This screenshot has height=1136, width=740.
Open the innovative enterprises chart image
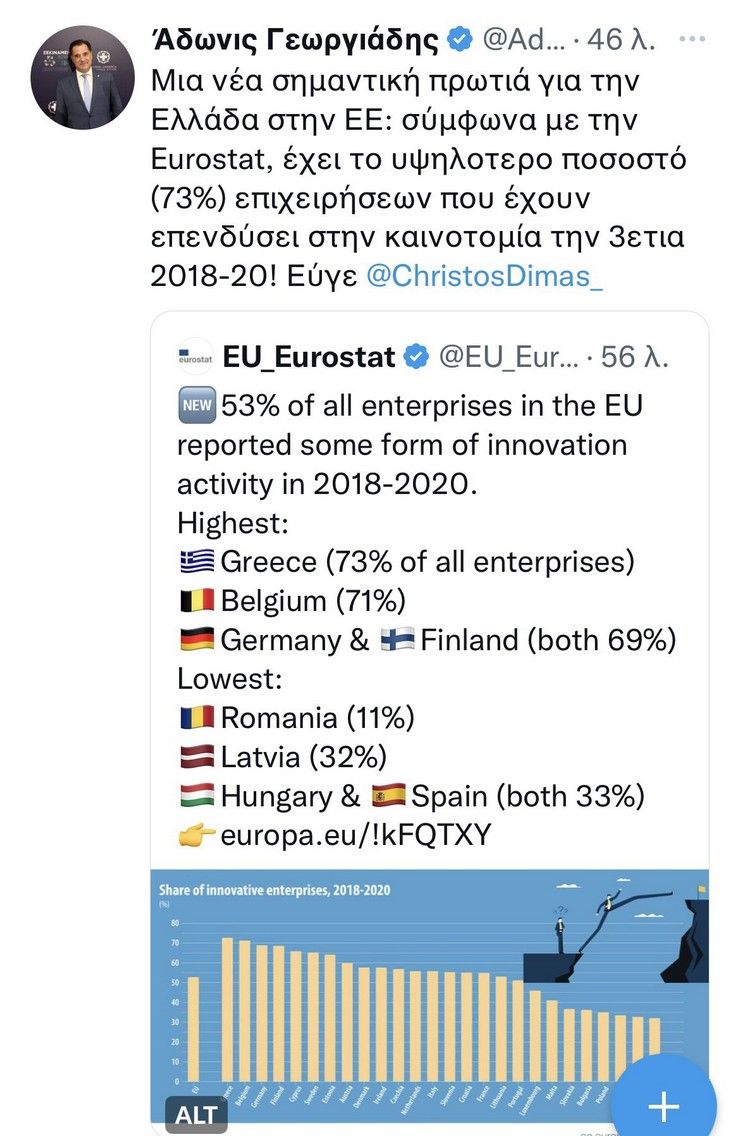pyautogui.click(x=429, y=1002)
